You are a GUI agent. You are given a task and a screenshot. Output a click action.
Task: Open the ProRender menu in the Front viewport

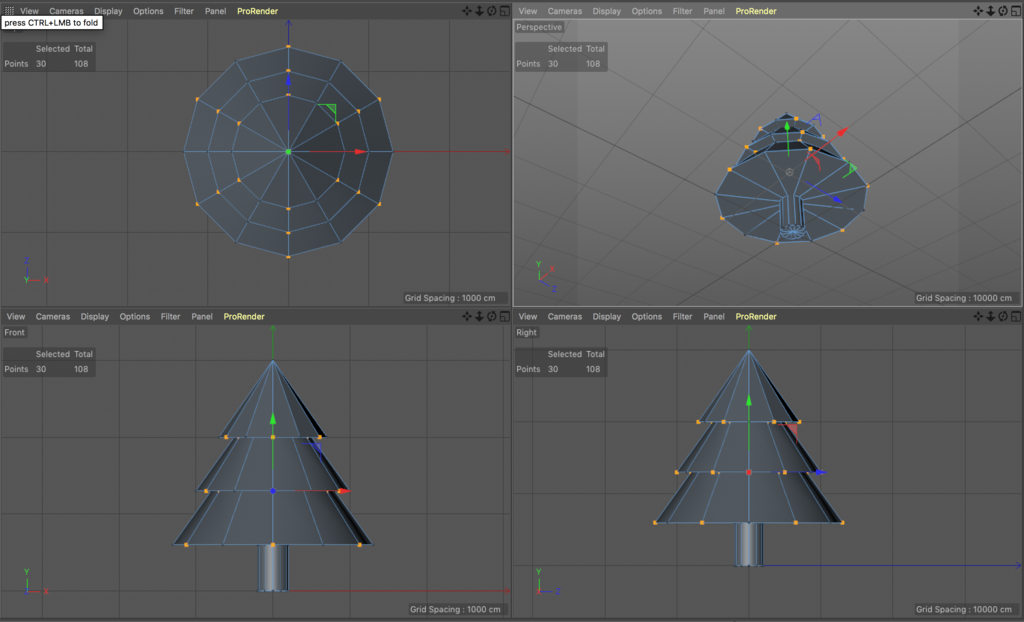coord(244,316)
